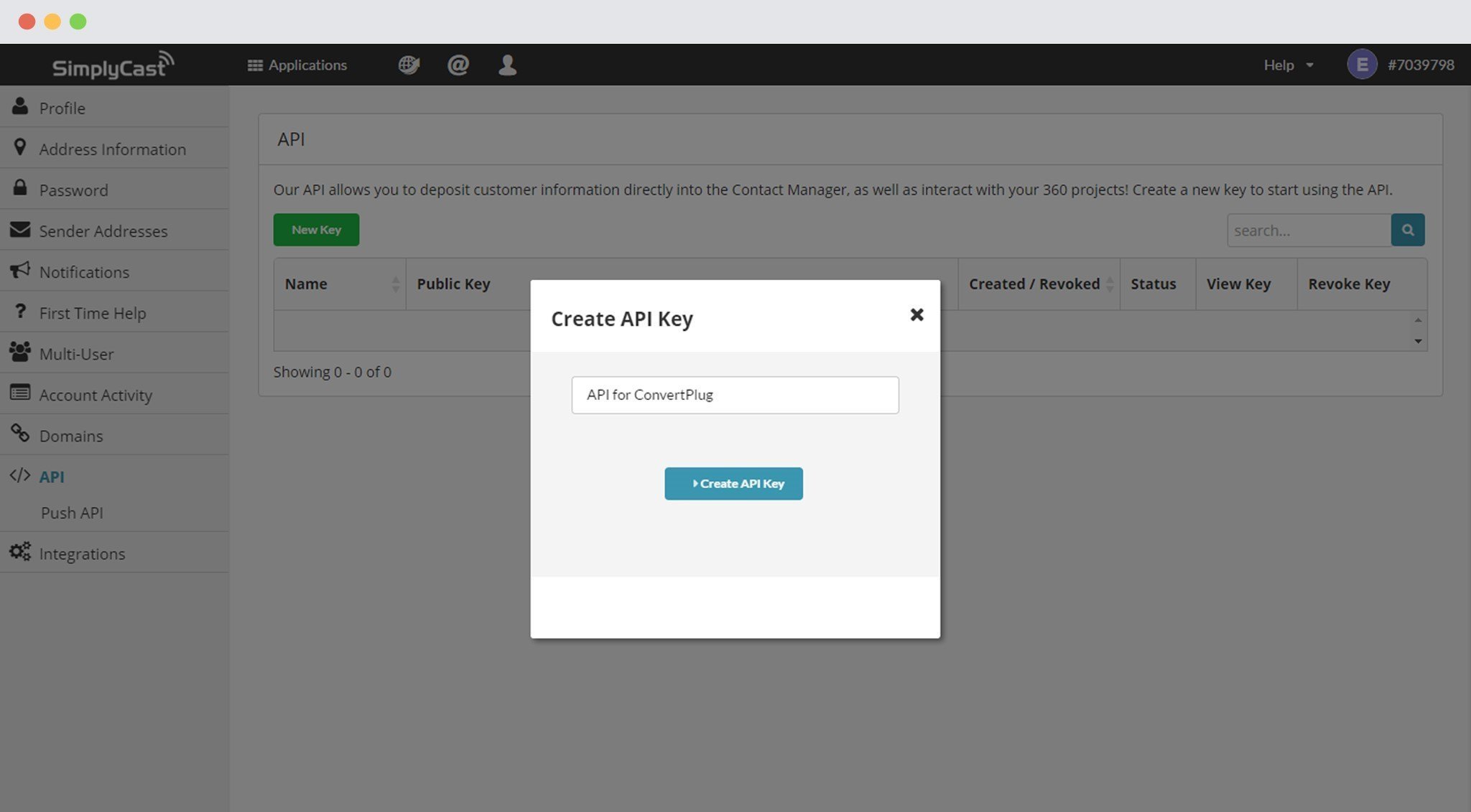The image size is (1471, 812).
Task: Click the magnifier search button
Action: 1408,230
